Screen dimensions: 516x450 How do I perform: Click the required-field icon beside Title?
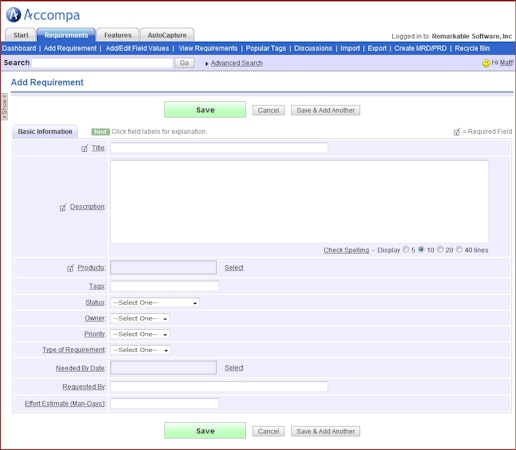pyautogui.click(x=85, y=148)
